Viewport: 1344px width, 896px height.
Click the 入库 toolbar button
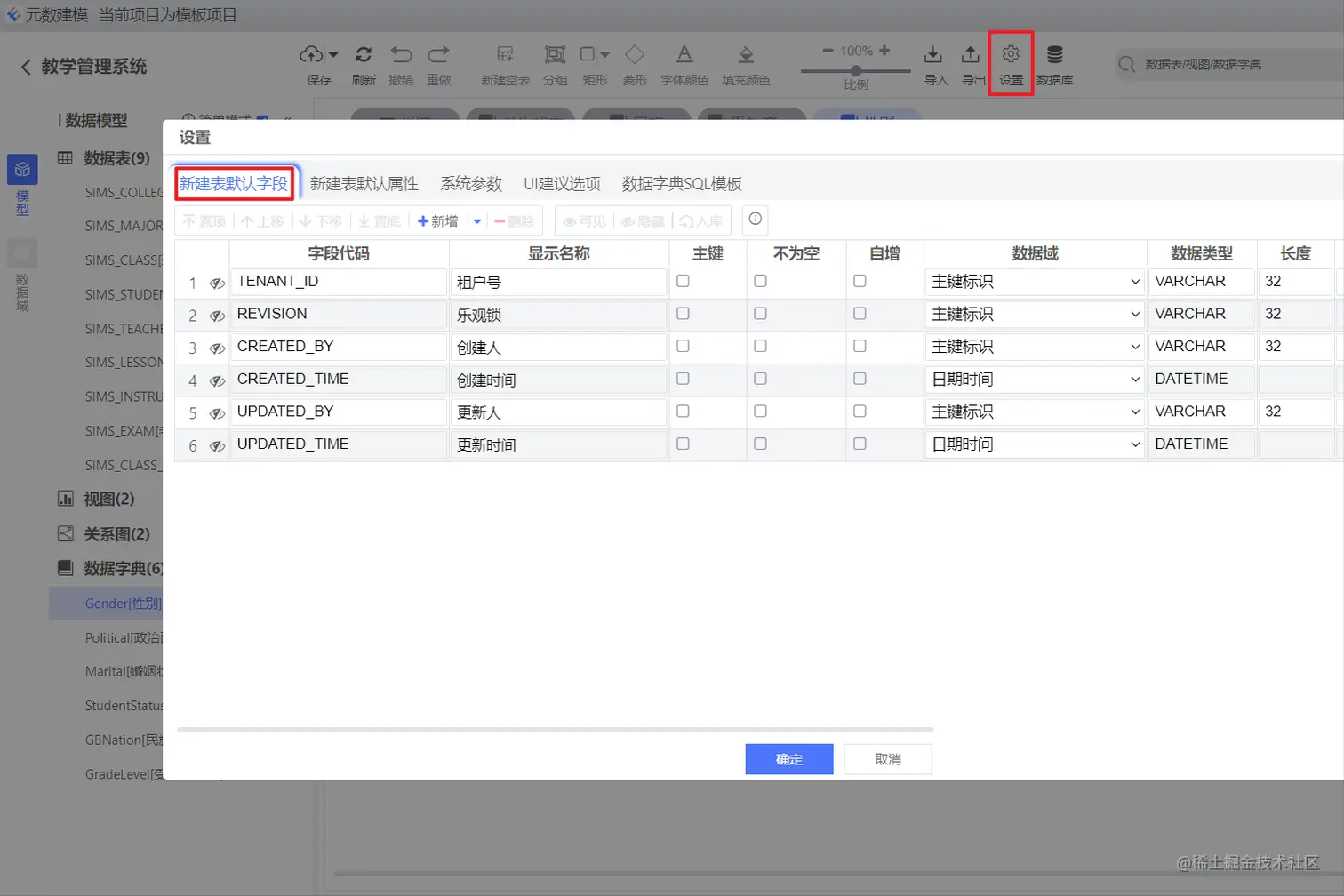(x=701, y=221)
